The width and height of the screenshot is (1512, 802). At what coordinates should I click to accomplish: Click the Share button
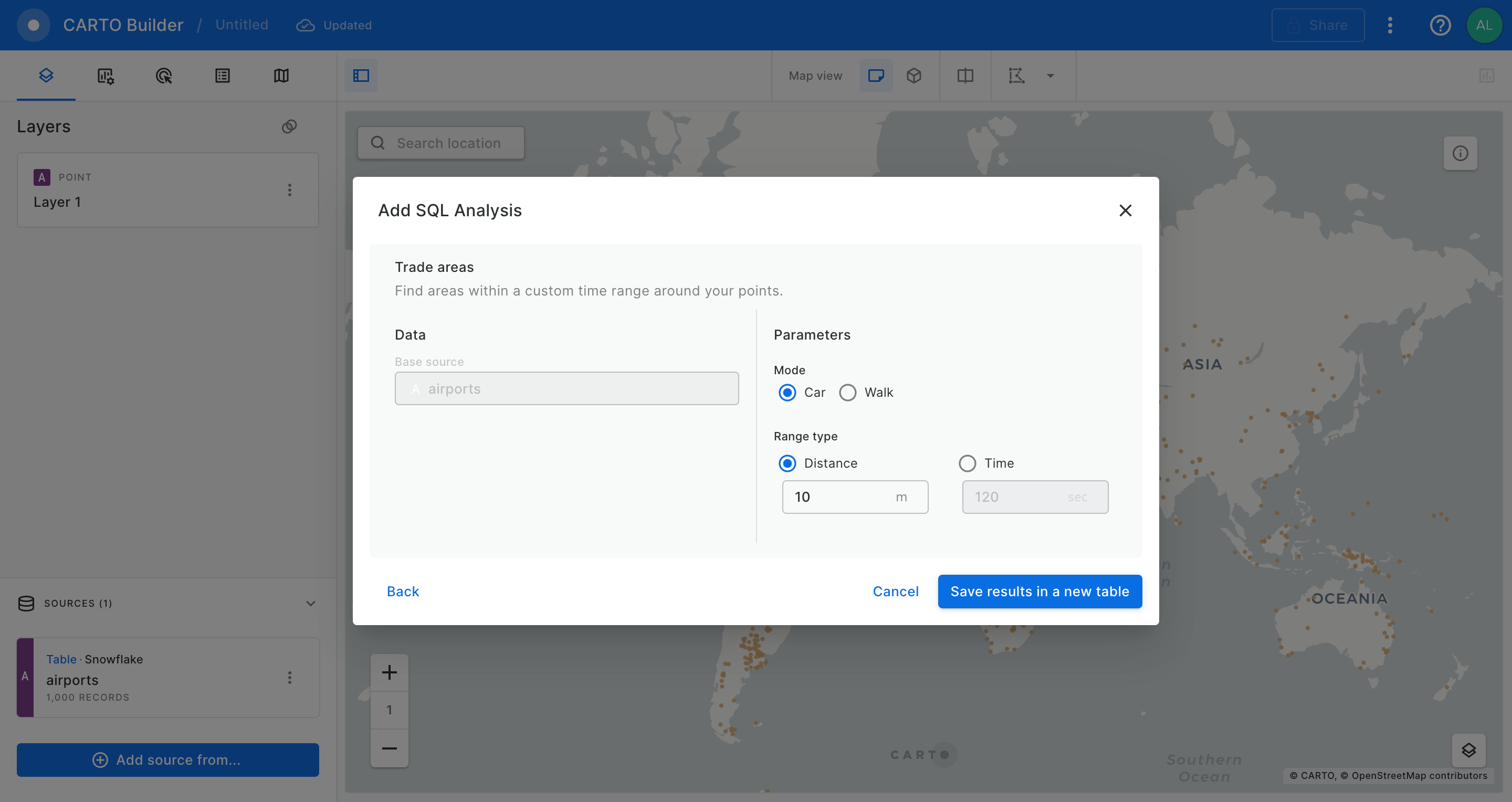(x=1318, y=25)
